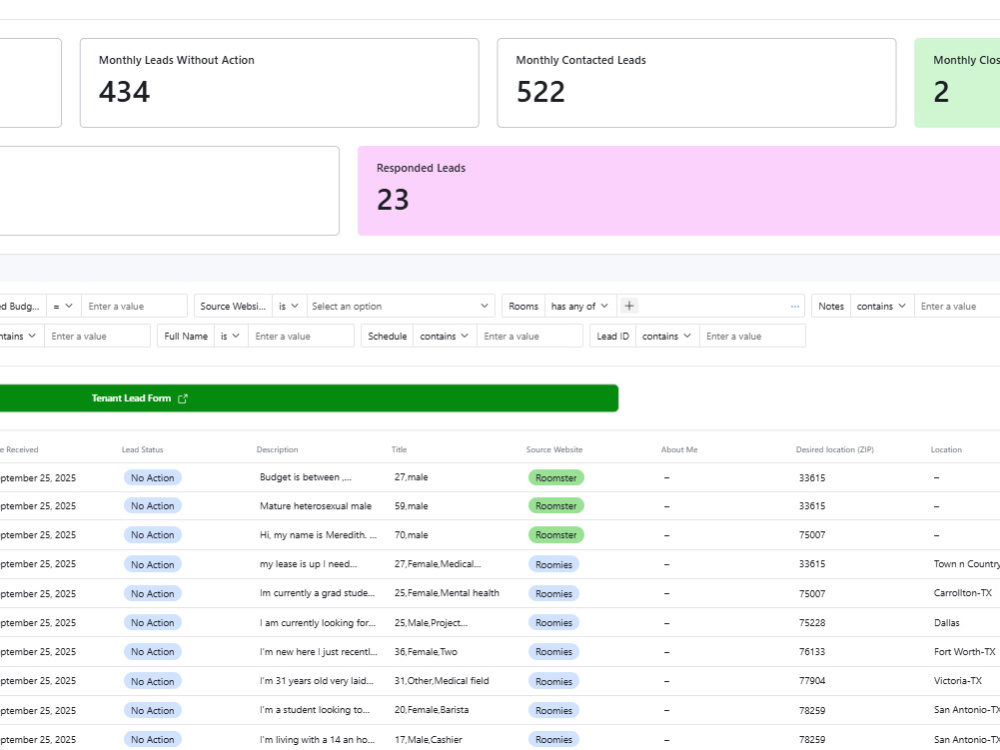Click Roomies tag in the Carrollton-TX row
This screenshot has width=1000, height=750.
coord(554,594)
